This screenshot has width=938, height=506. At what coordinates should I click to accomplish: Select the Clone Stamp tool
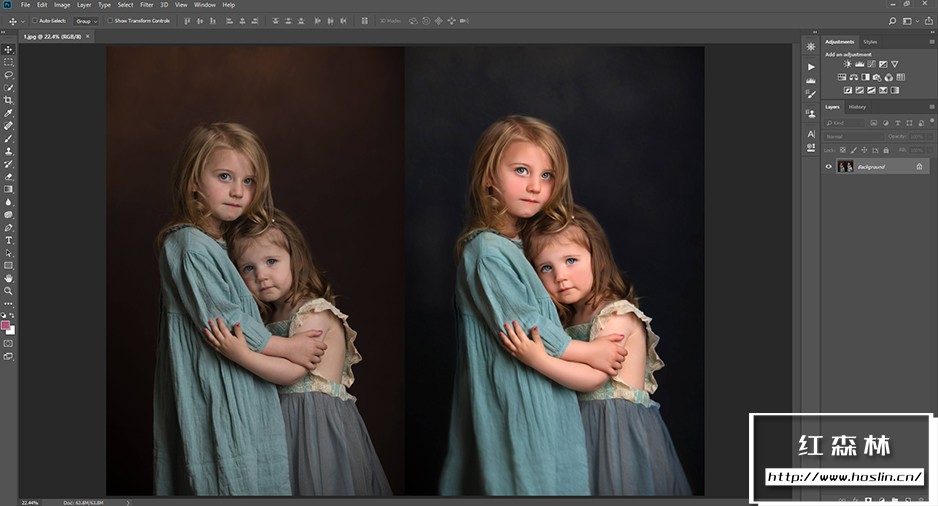click(x=8, y=151)
